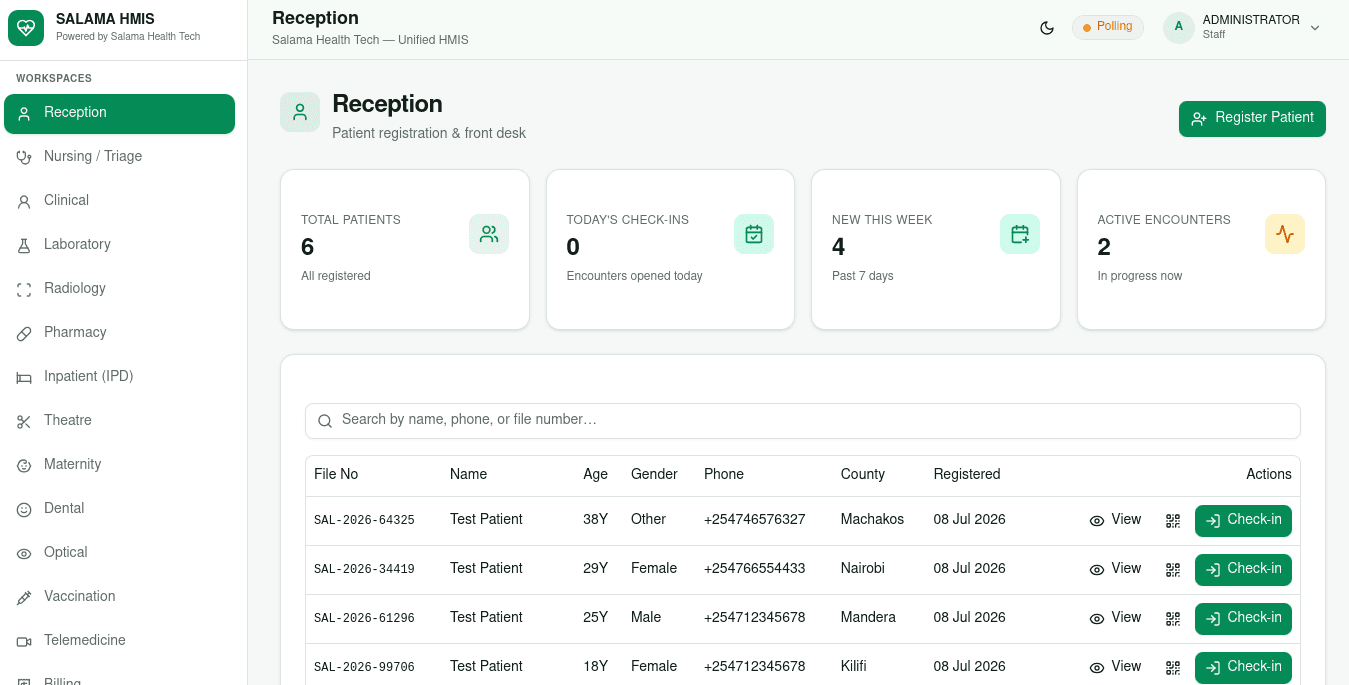This screenshot has width=1349, height=685.
Task: View patient SAL-2026-34419
Action: click(x=1115, y=569)
